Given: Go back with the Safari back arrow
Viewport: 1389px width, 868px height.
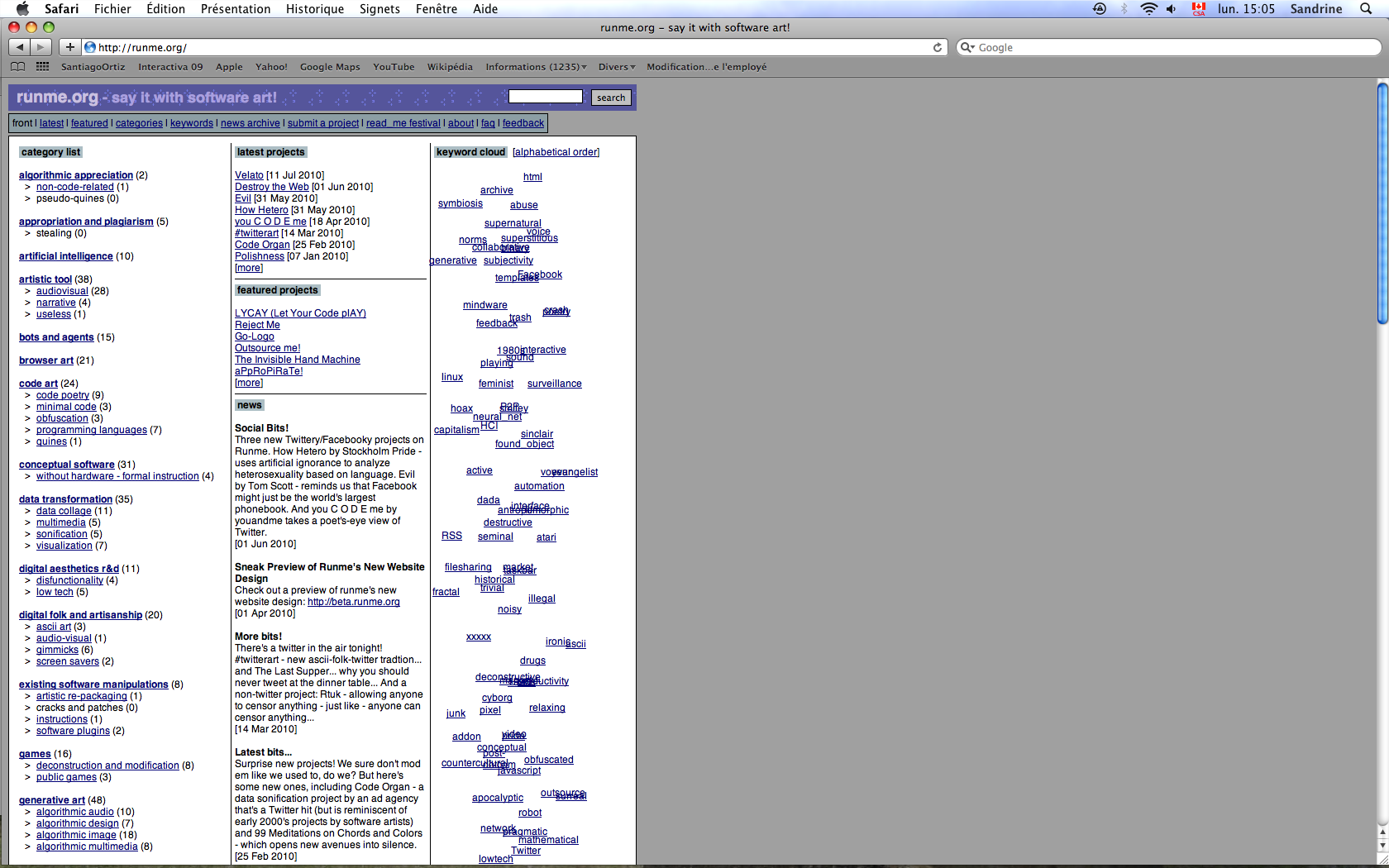Looking at the screenshot, I should (x=20, y=47).
